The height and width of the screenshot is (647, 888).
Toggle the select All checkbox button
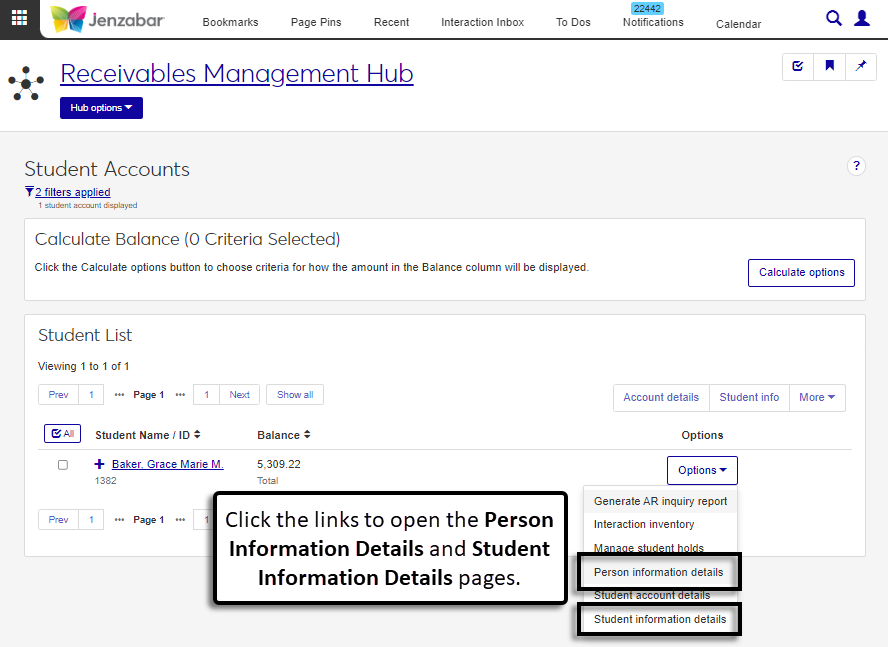[61, 434]
